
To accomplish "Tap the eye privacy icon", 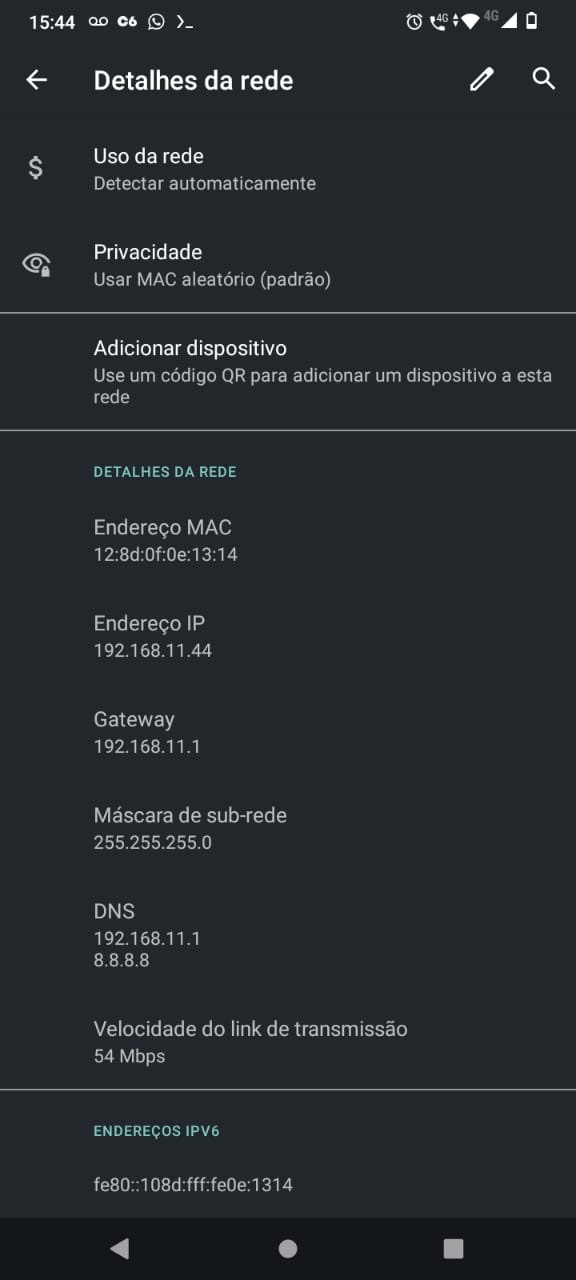I will (36, 264).
